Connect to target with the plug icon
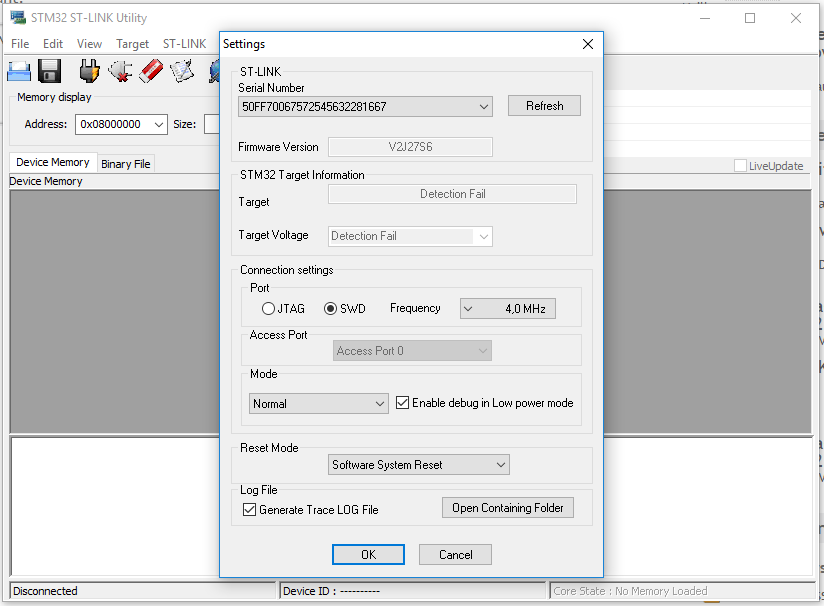Viewport: 824px width, 606px height. click(89, 71)
